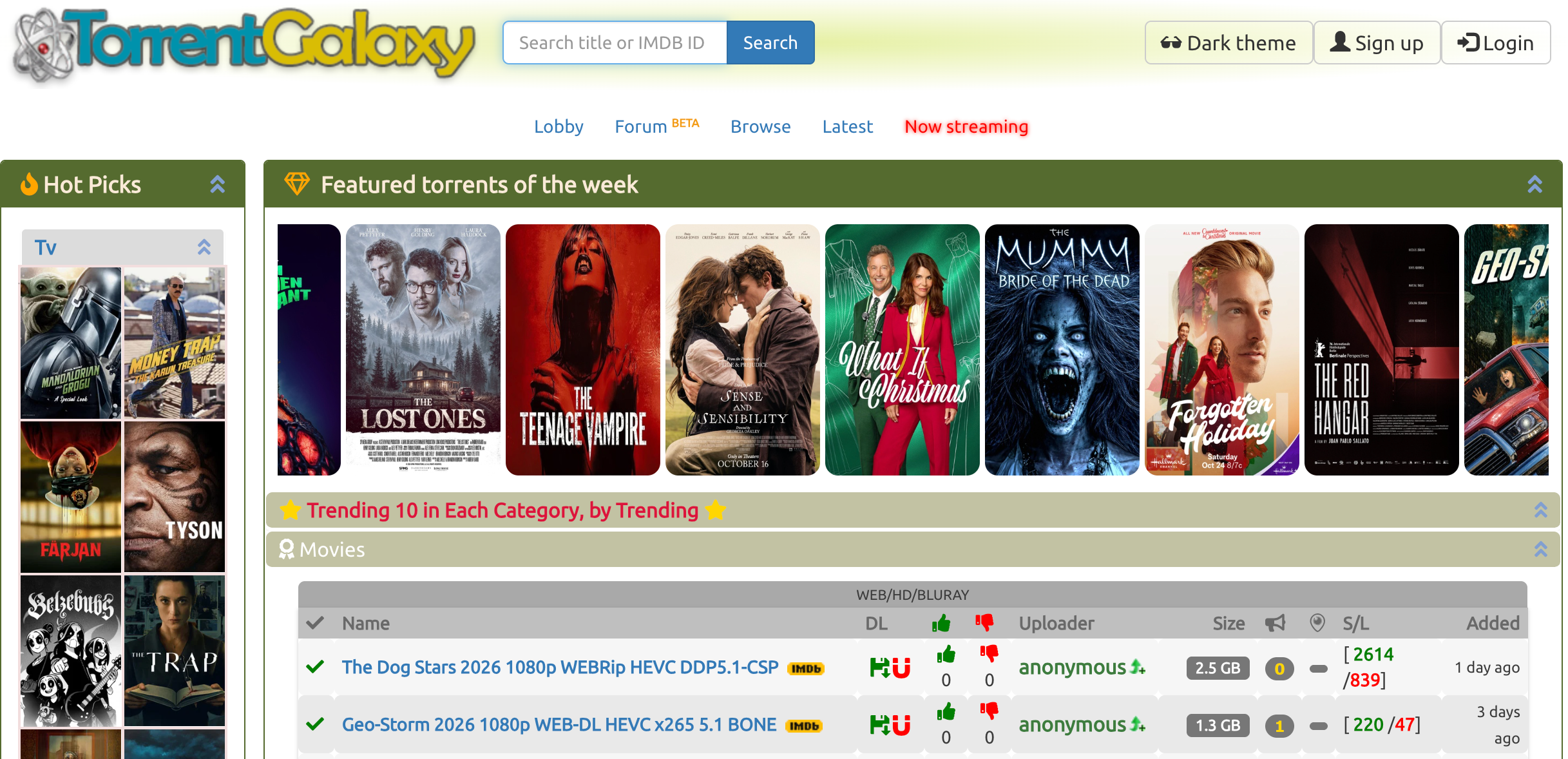
Task: Focus the Search title or IMDB ID field
Action: 615,43
